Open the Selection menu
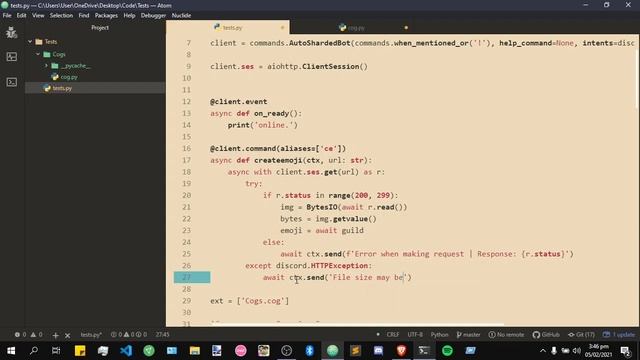Screen dimensions: 640x360 coord(61,16)
